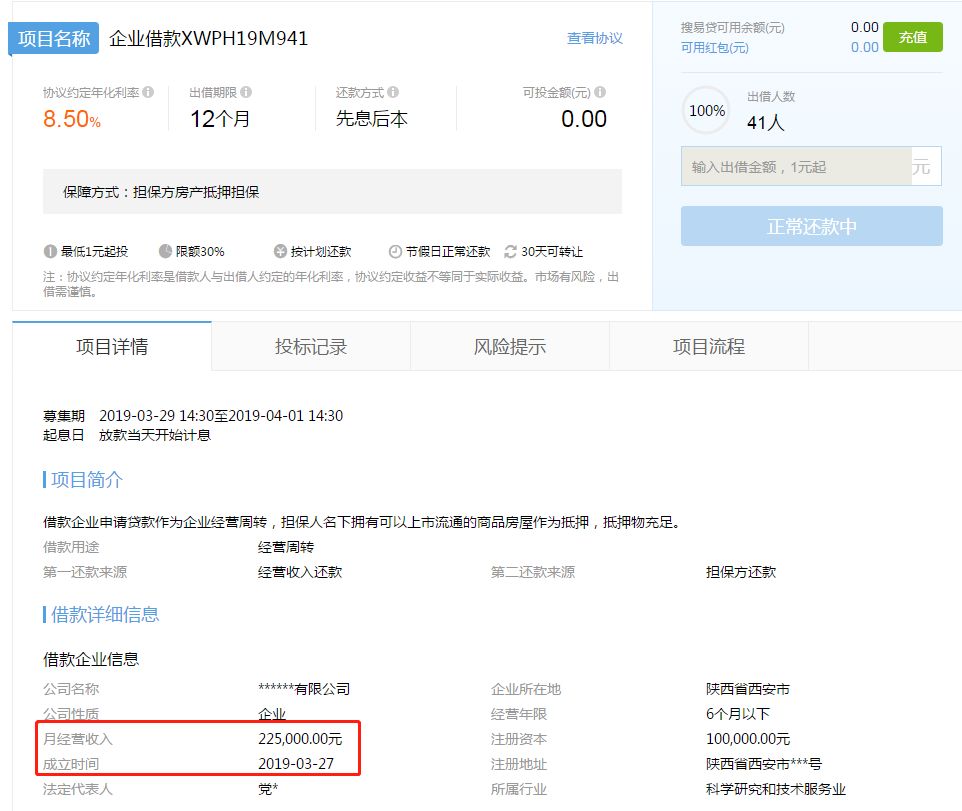Click info icon beside 协议约定年化利率

pyautogui.click(x=148, y=92)
